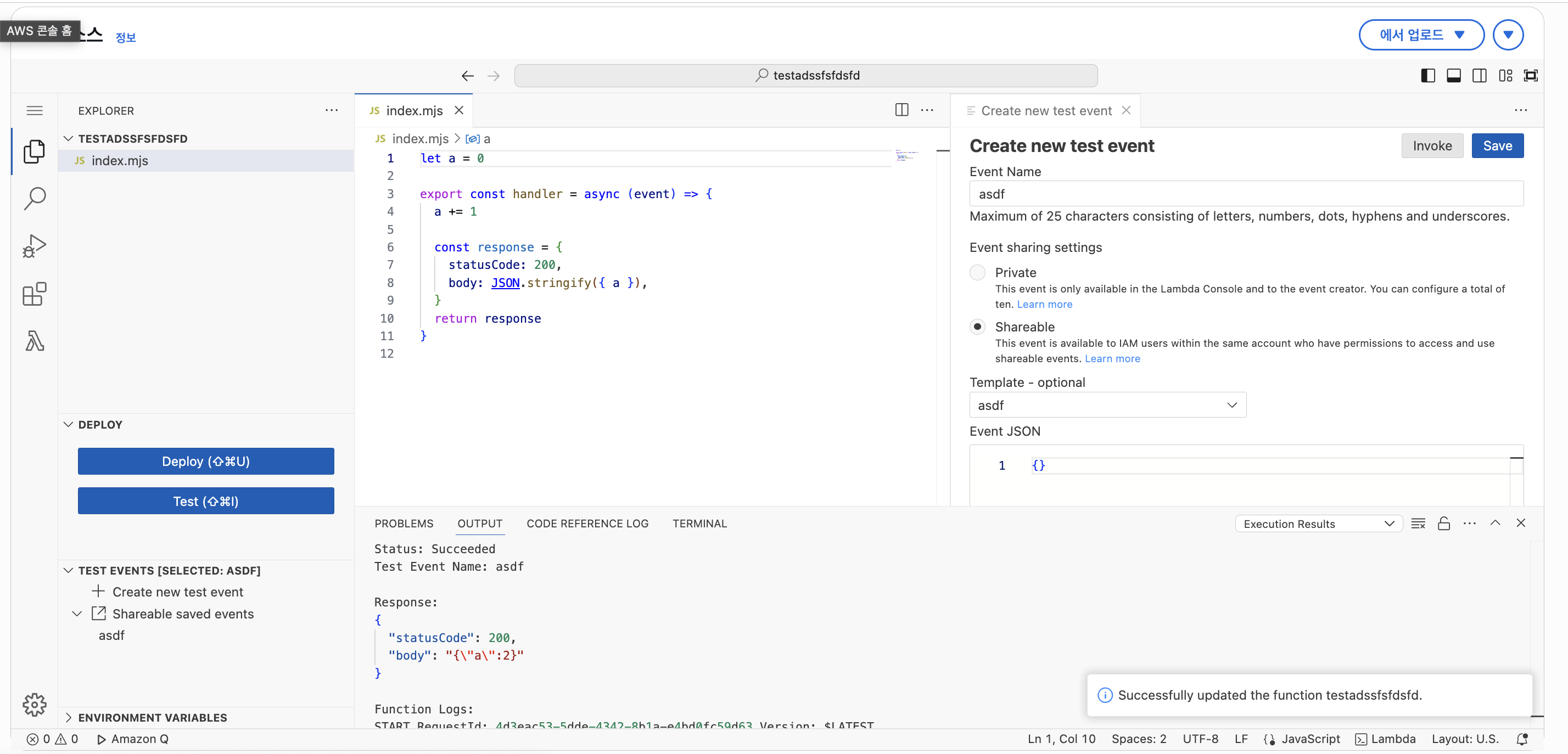Click the Deploy button
This screenshot has width=1568, height=754.
coord(206,462)
